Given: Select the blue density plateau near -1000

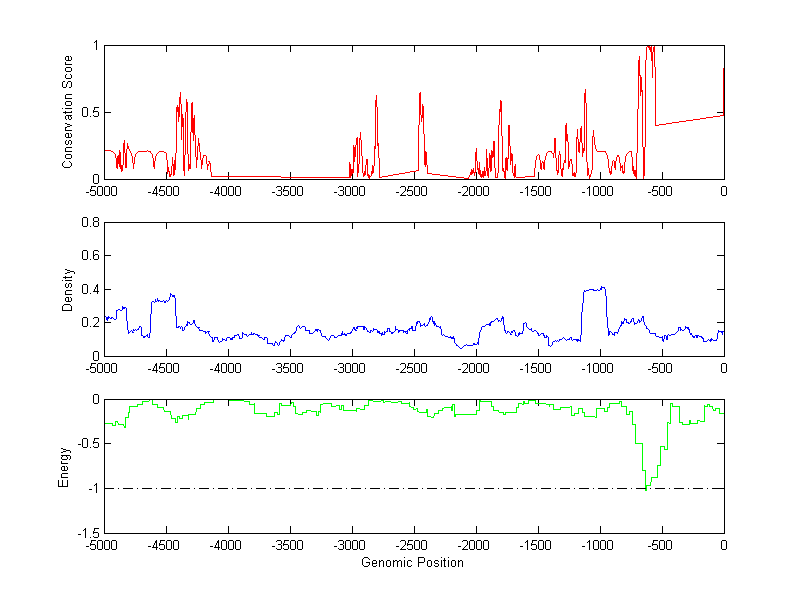Looking at the screenshot, I should [594, 289].
